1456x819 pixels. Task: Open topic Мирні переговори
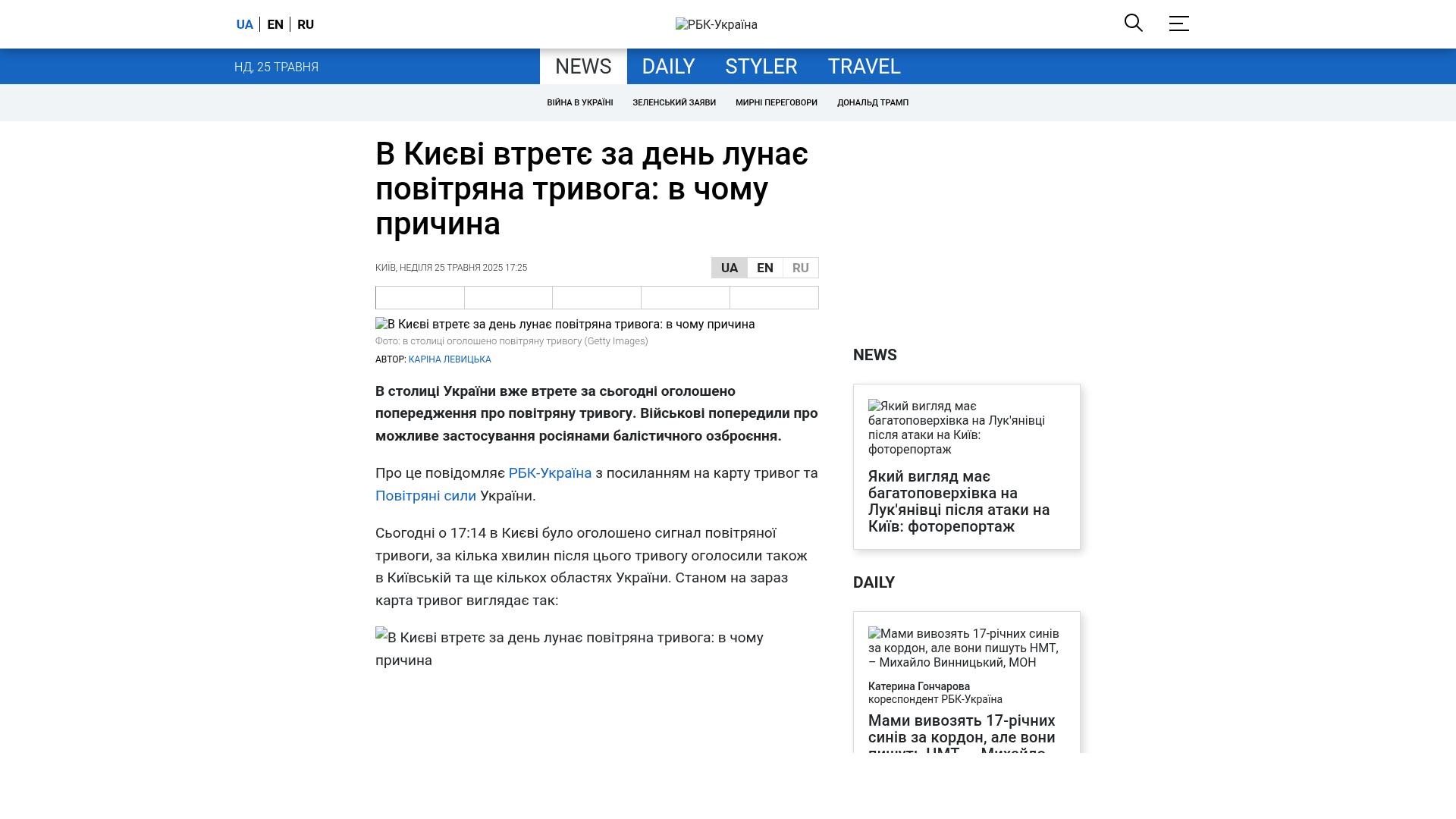(776, 102)
